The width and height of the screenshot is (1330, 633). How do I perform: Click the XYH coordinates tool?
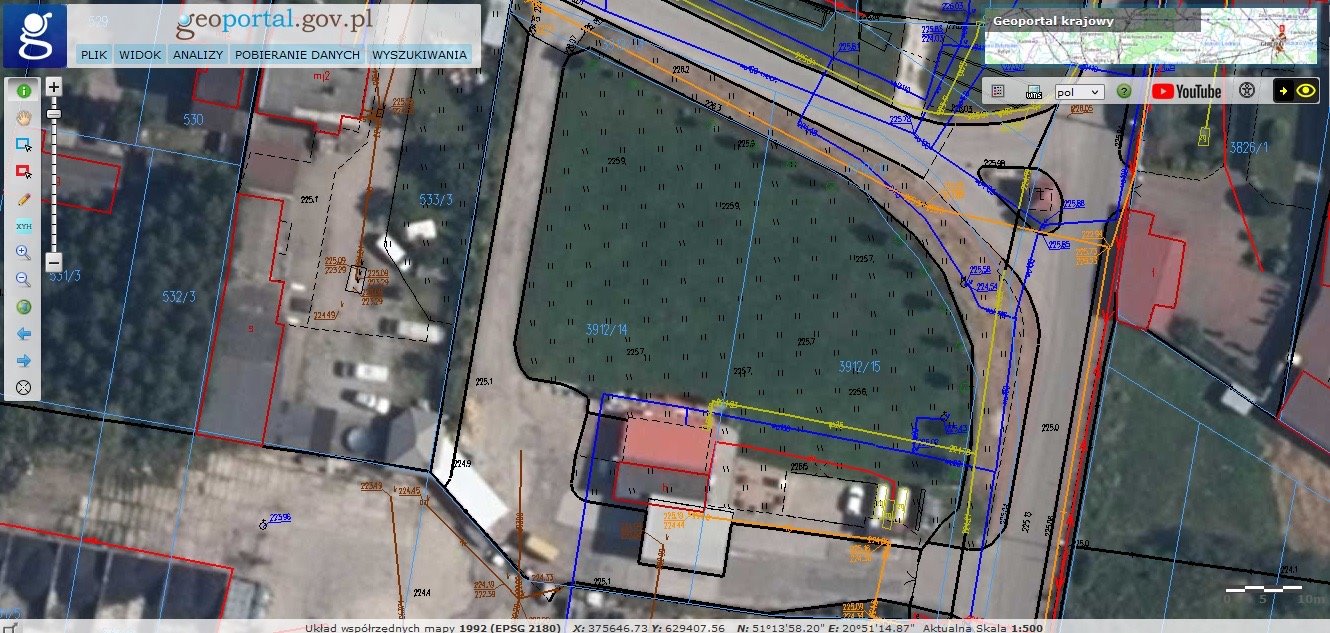coord(23,226)
